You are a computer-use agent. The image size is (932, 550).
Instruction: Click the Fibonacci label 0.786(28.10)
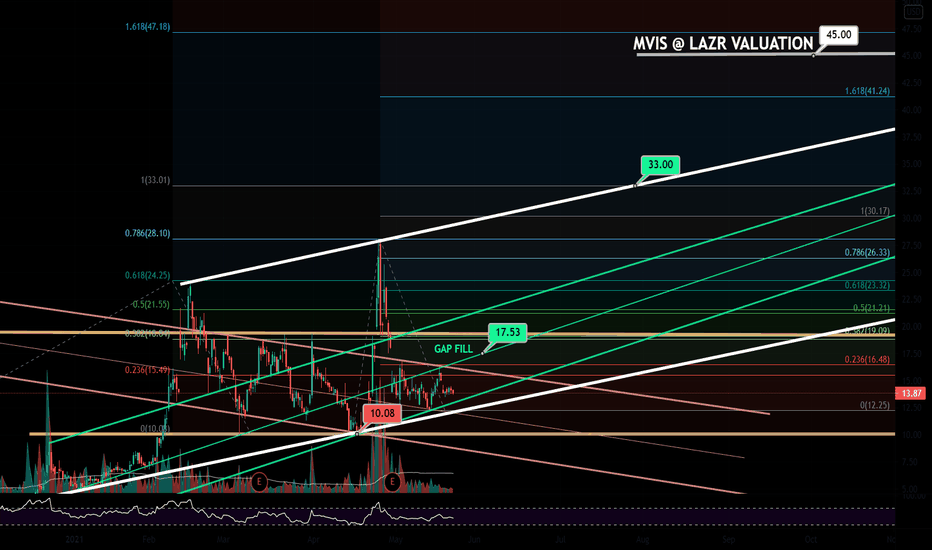click(147, 234)
